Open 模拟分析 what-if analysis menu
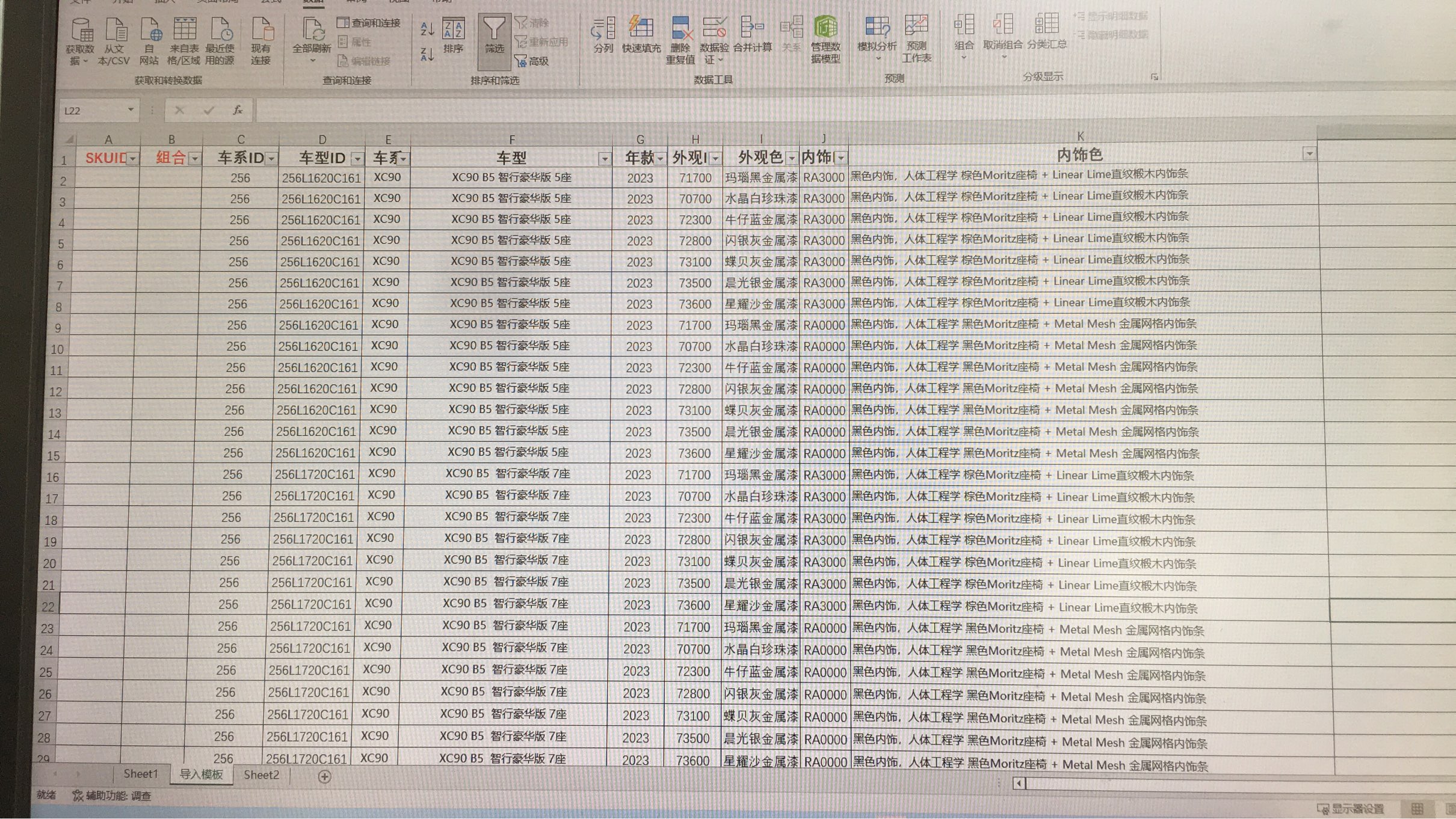The width and height of the screenshot is (1456, 819). [x=877, y=38]
